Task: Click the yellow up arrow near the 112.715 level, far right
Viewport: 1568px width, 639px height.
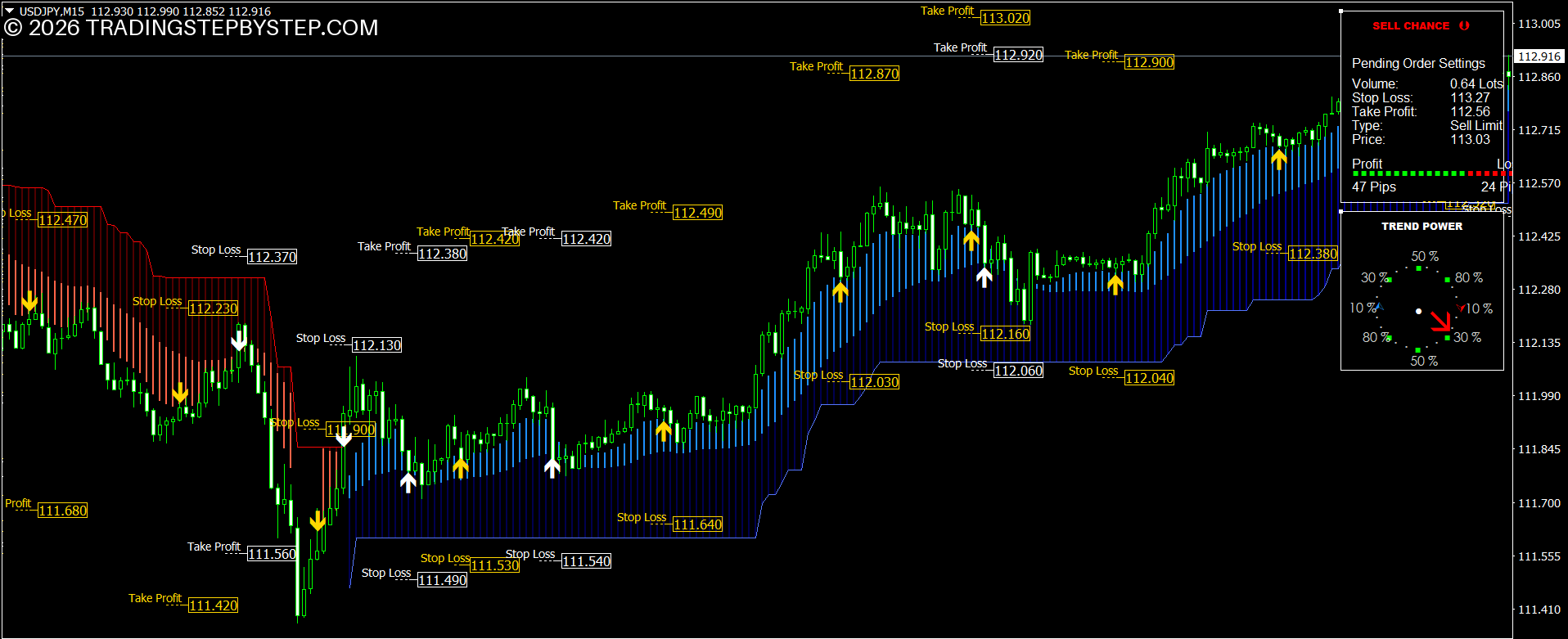Action: point(1279,159)
